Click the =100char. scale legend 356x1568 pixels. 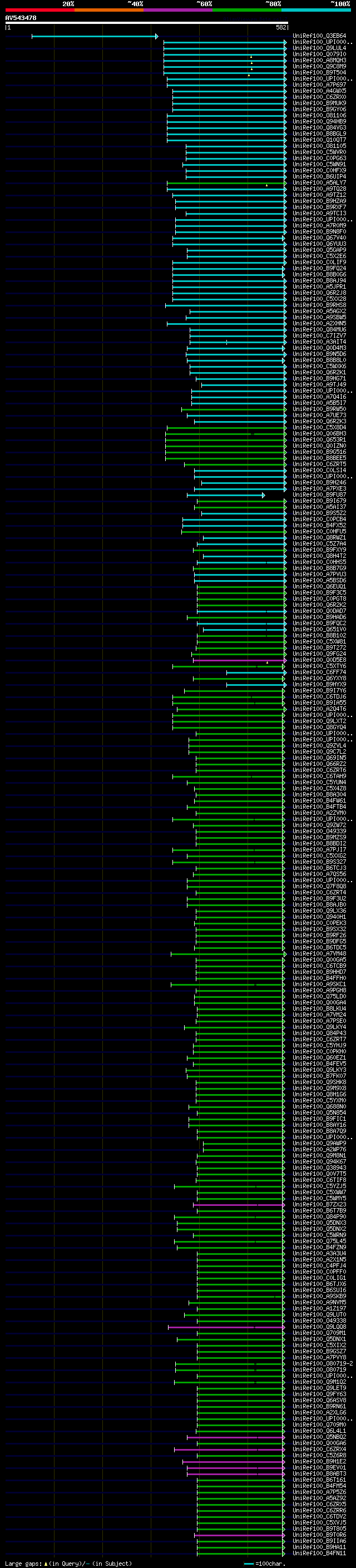[265, 1563]
